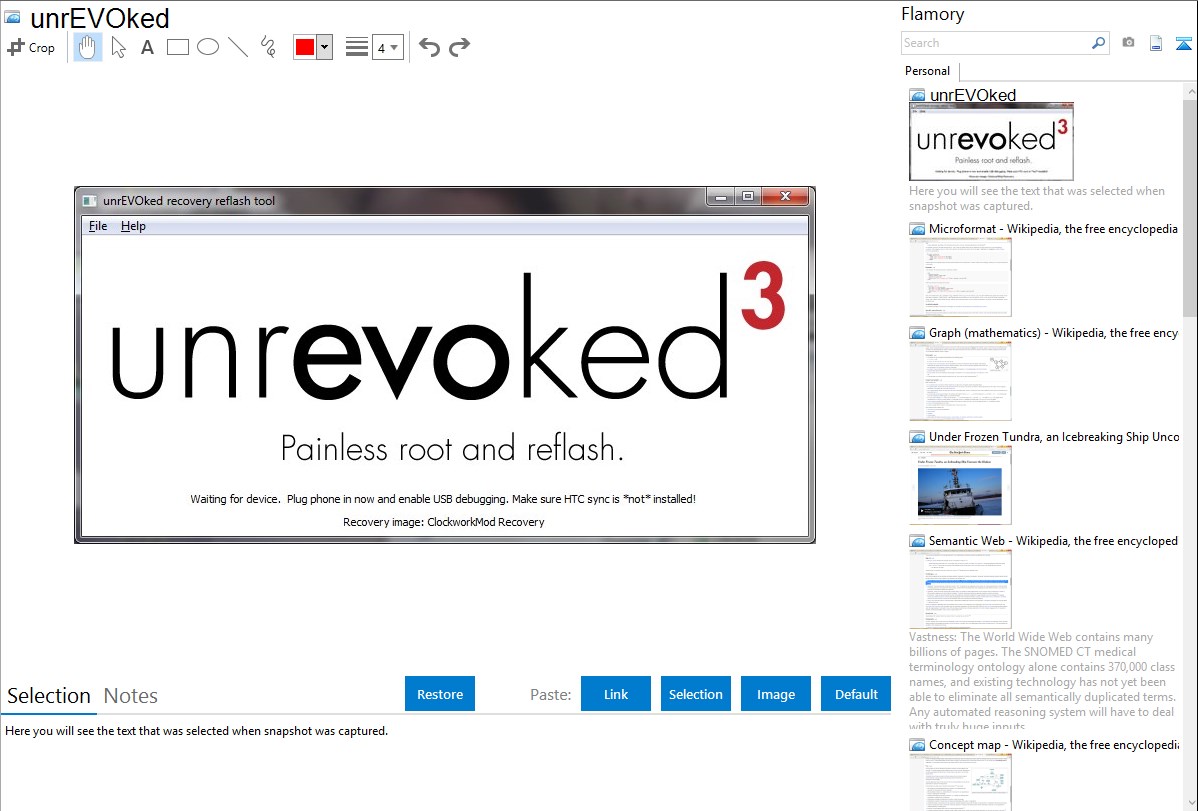Click the Microformat - Wikipedia title text
Image resolution: width=1198 pixels, height=811 pixels.
1053,229
